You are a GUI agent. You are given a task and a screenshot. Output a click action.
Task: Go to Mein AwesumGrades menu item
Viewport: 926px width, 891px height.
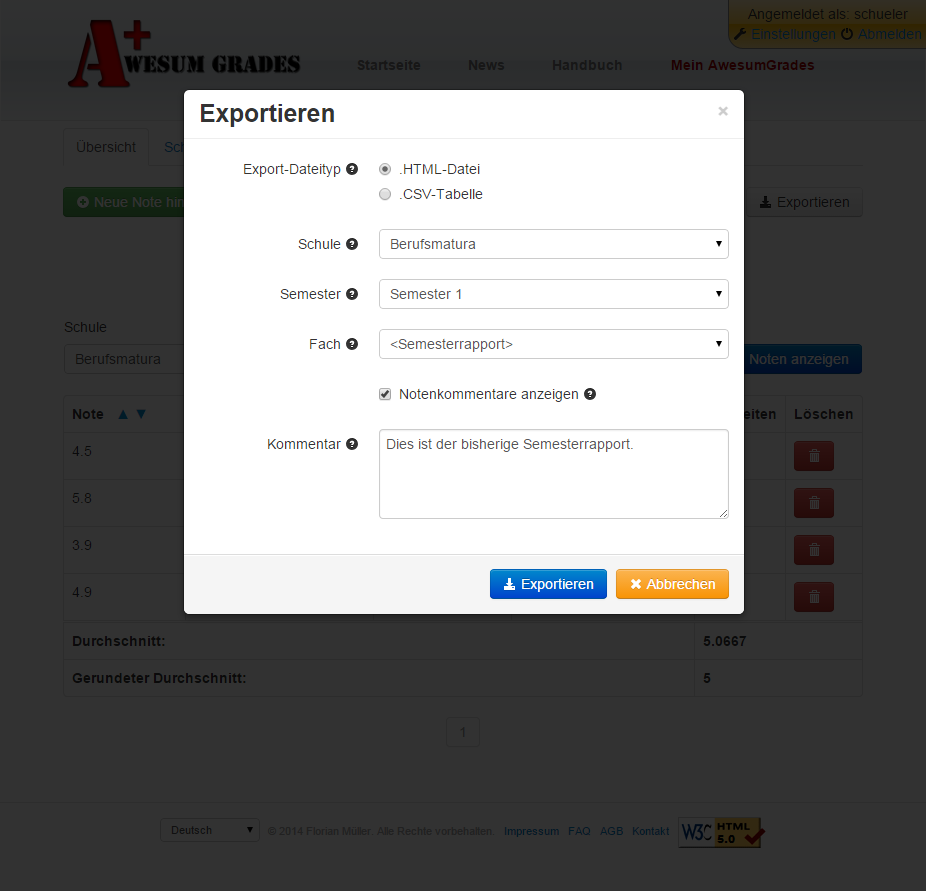coord(742,65)
